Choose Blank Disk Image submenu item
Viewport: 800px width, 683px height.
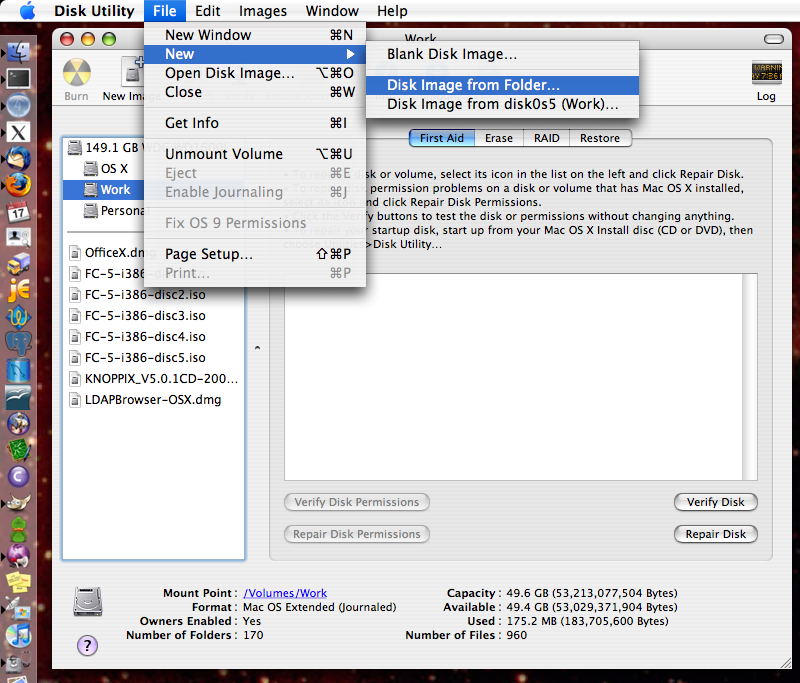click(503, 54)
